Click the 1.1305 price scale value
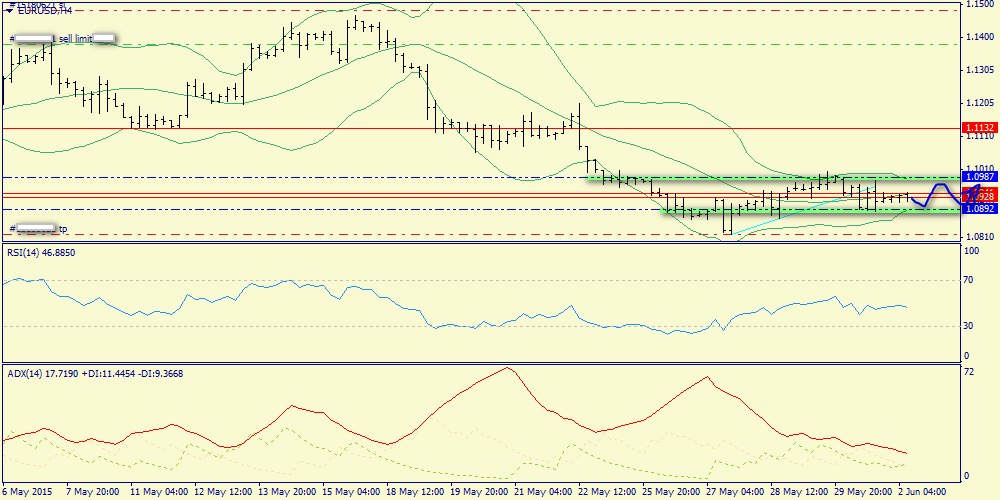 (x=980, y=70)
